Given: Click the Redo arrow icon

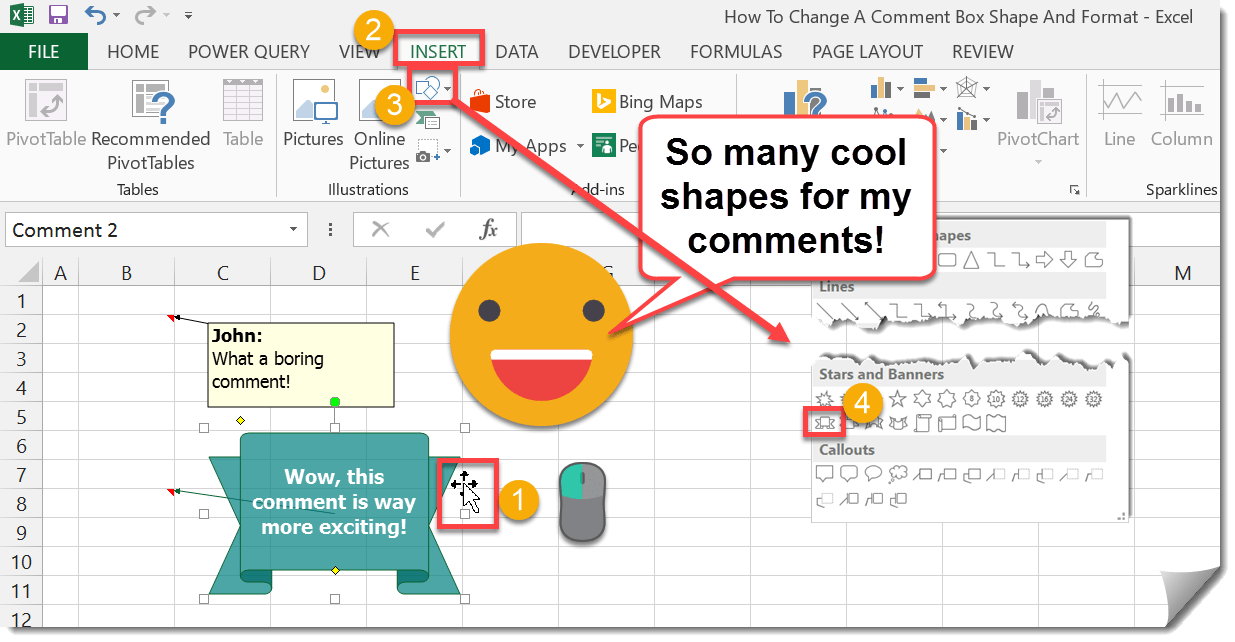Looking at the screenshot, I should click(x=145, y=15).
